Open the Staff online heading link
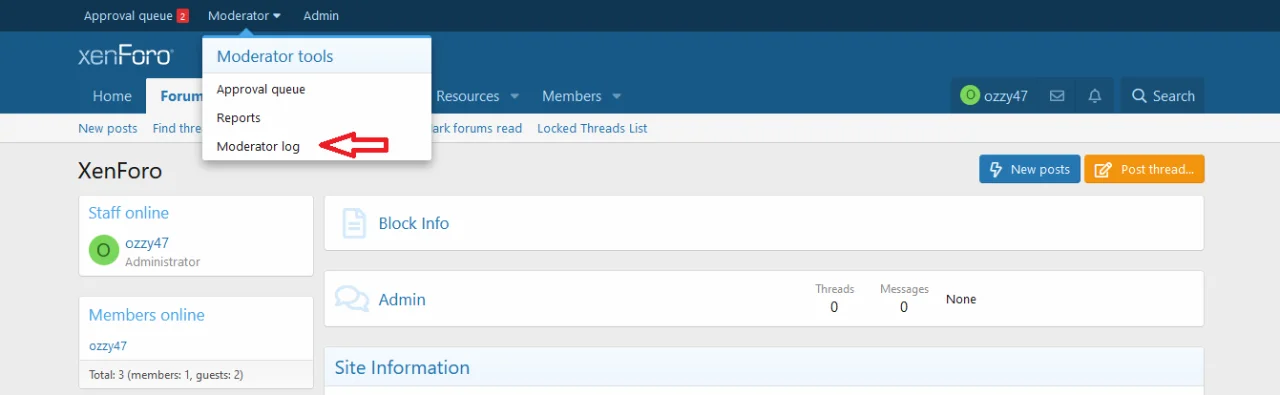 128,213
